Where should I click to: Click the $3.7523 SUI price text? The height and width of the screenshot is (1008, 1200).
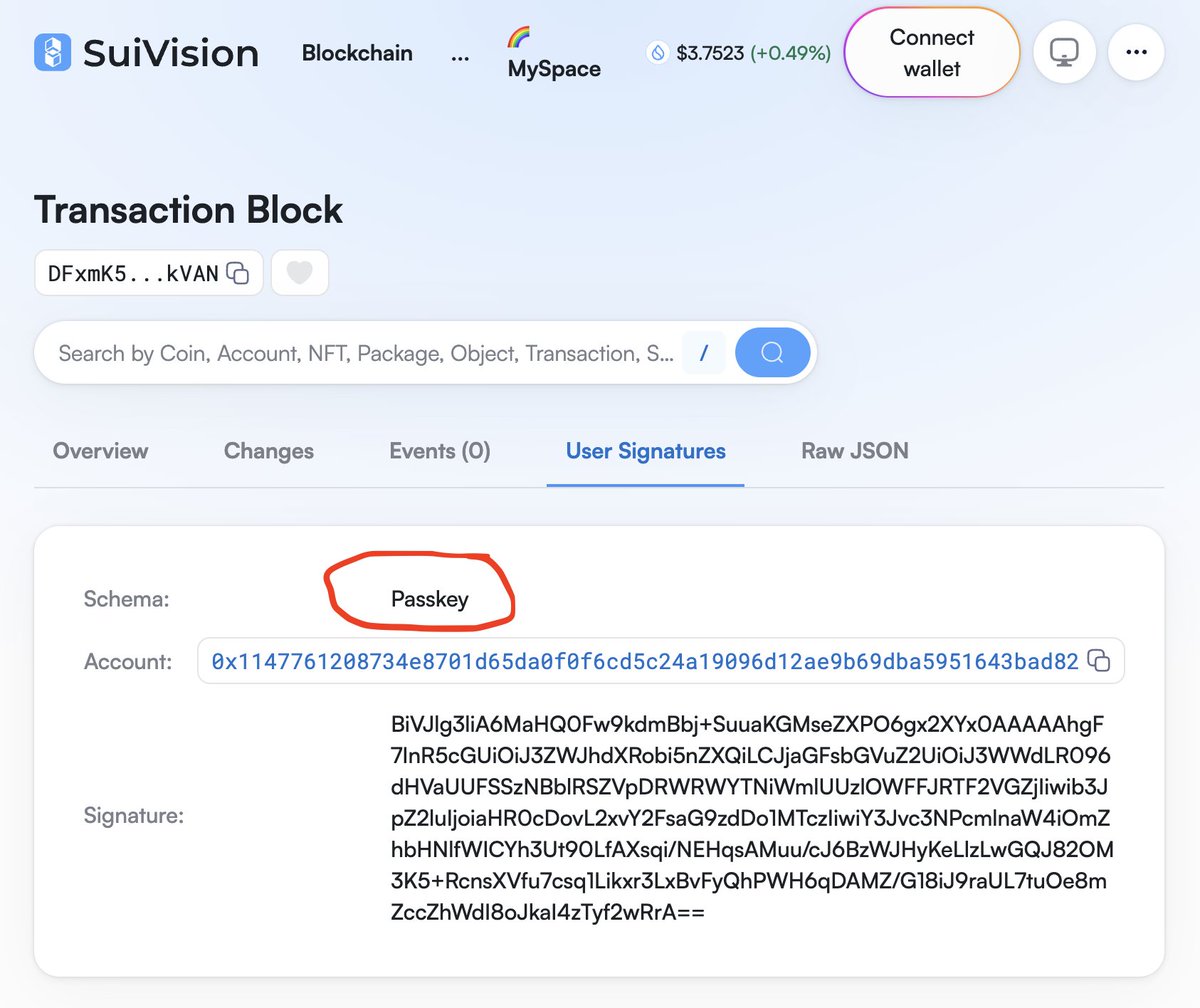710,53
